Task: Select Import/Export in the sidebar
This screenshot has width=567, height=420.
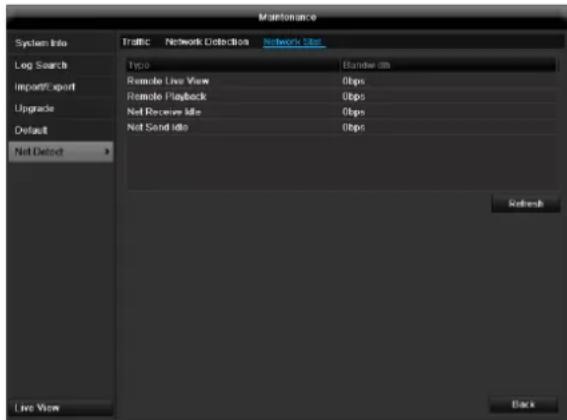Action: pos(61,87)
